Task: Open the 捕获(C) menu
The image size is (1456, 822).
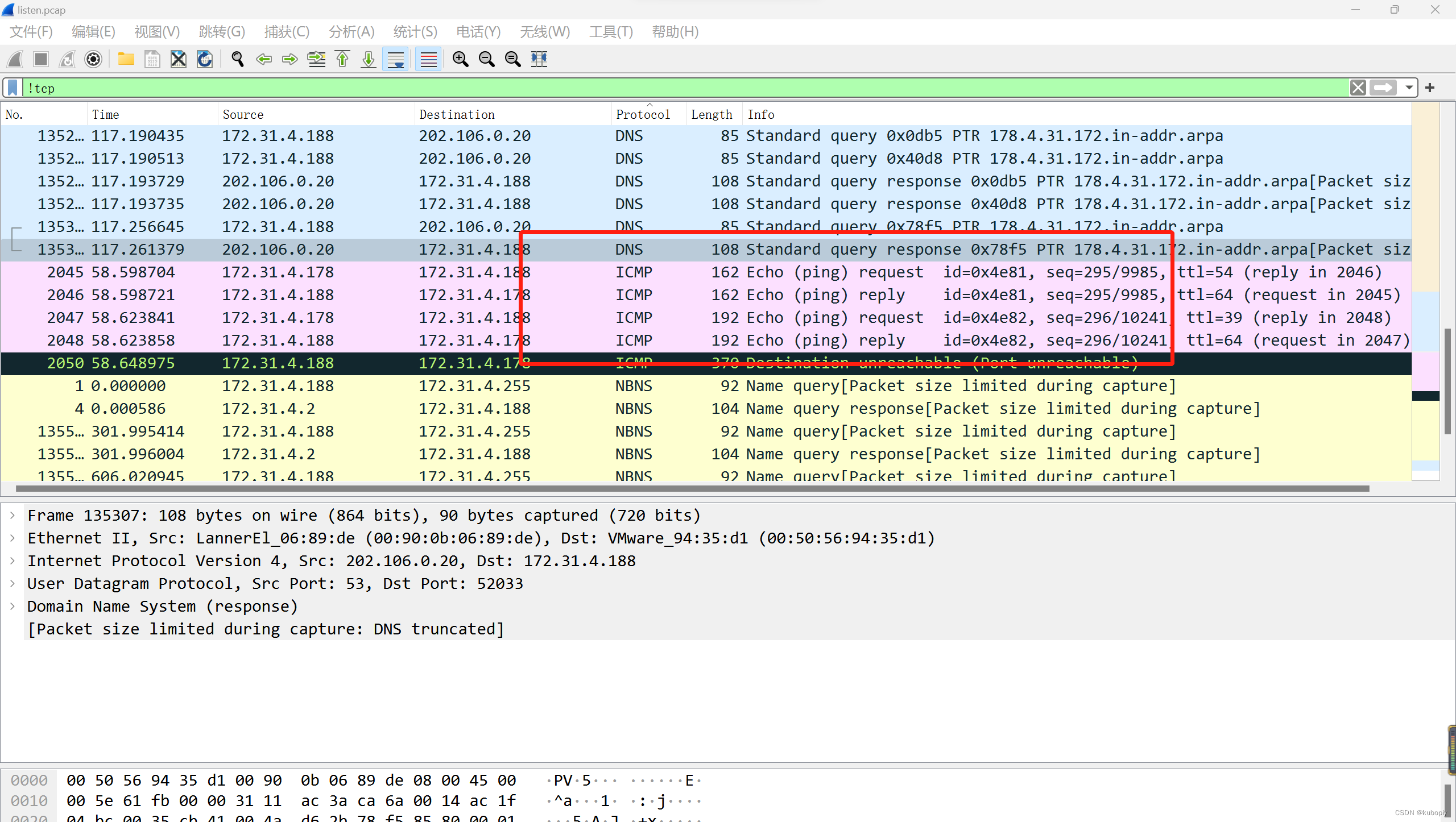Action: click(287, 32)
